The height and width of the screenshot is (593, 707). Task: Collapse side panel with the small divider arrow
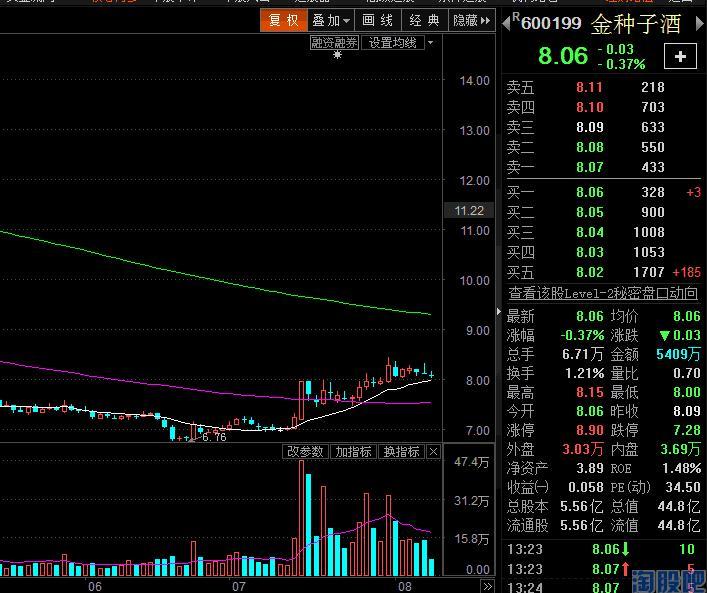(x=499, y=311)
